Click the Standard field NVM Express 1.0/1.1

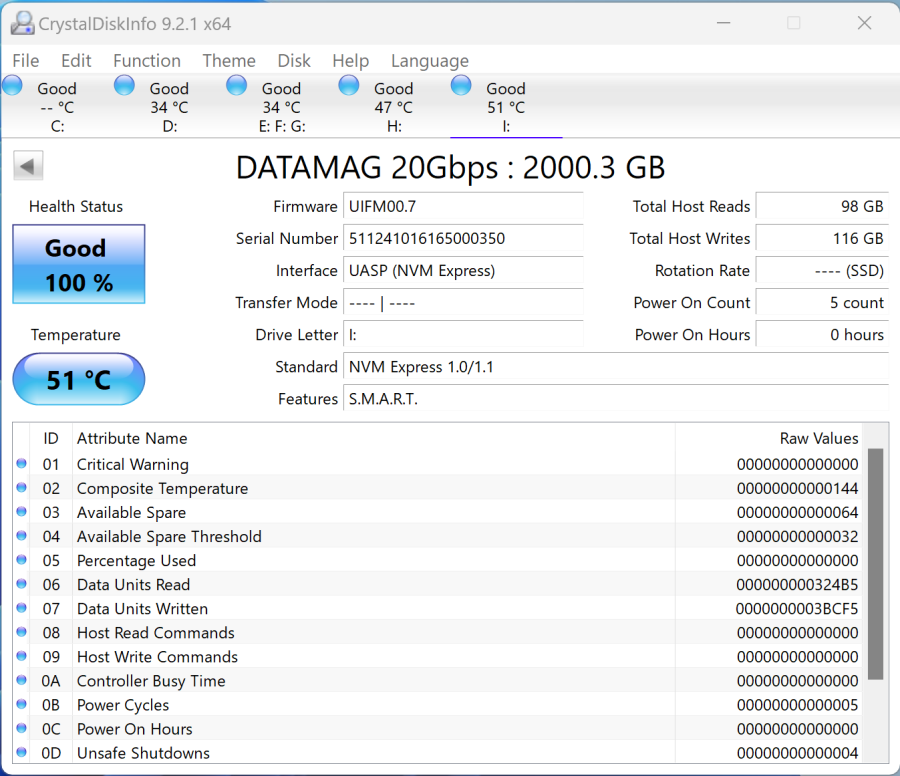pyautogui.click(x=616, y=367)
